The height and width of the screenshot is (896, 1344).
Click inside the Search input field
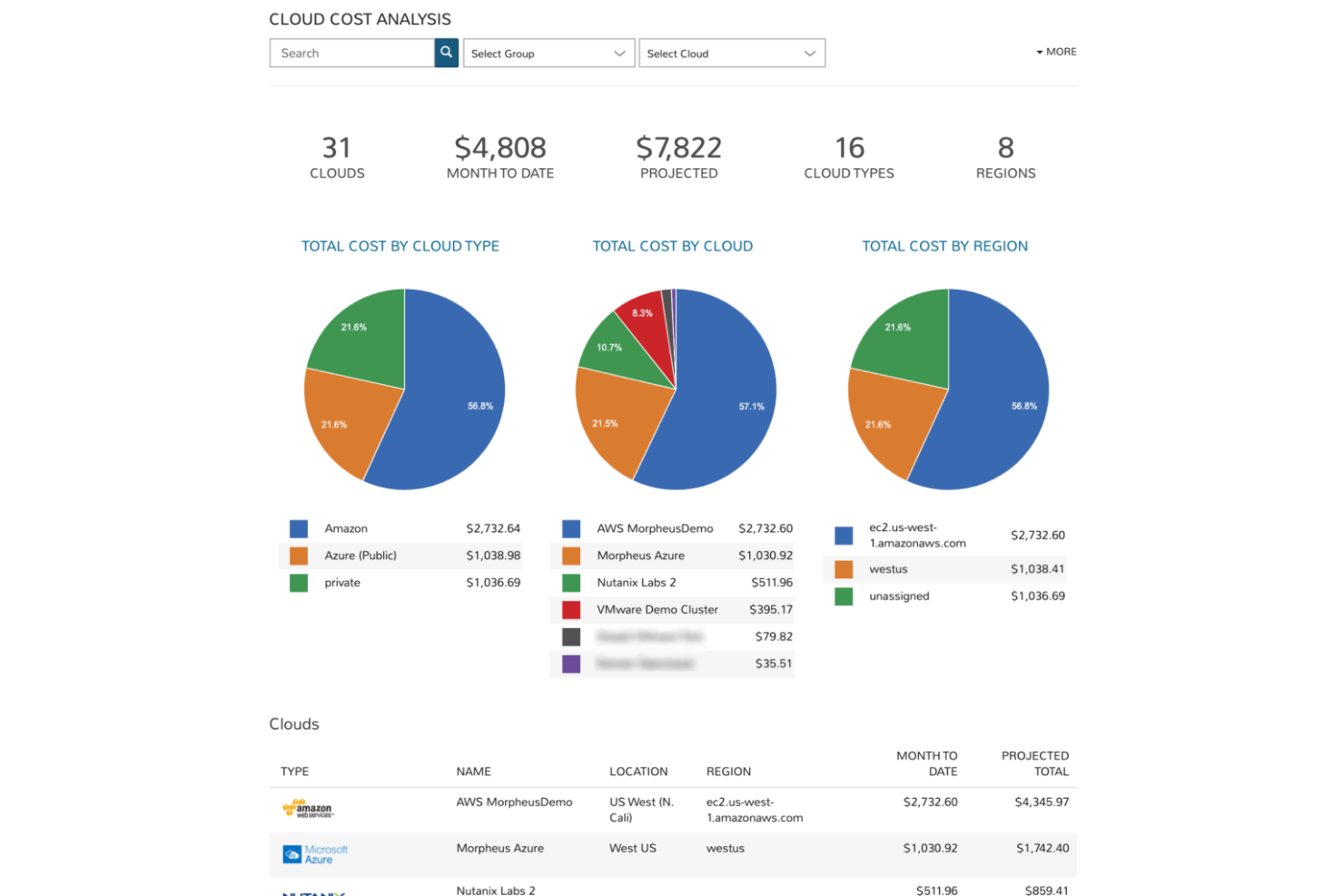(x=354, y=53)
